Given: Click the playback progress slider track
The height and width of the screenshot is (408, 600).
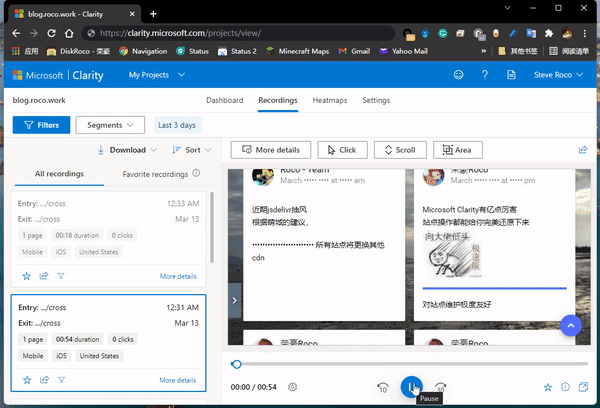Looking at the screenshot, I should coord(410,364).
